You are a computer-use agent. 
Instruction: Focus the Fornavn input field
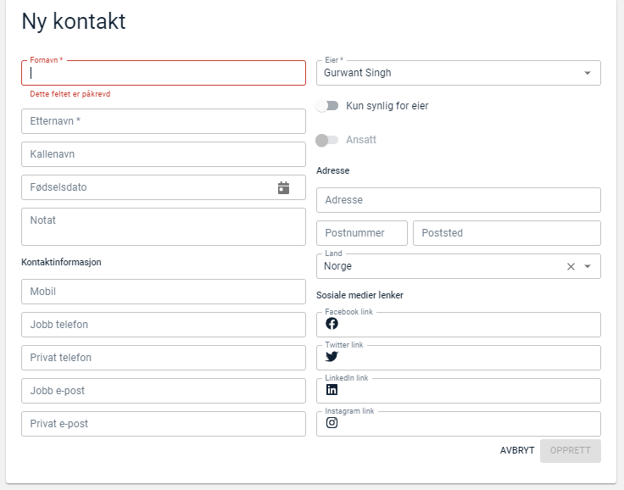point(163,73)
